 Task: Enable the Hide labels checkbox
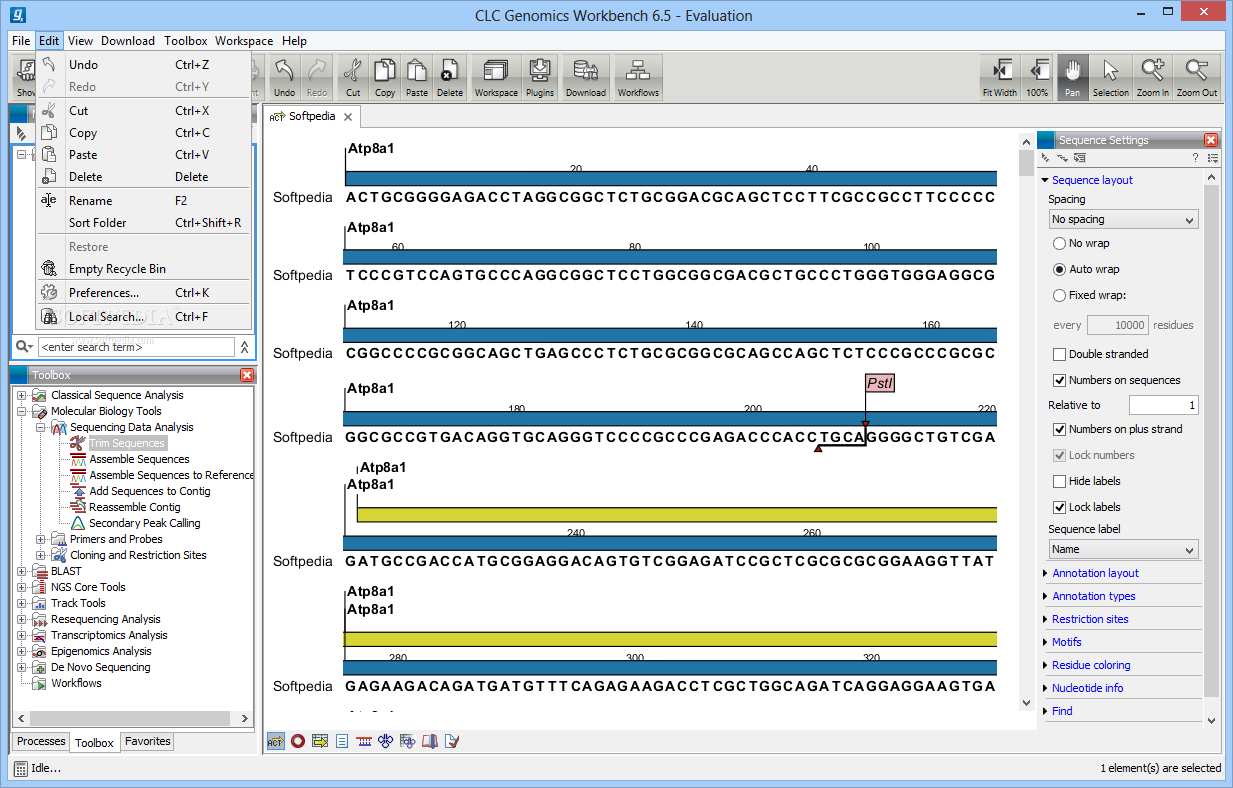coord(1059,481)
